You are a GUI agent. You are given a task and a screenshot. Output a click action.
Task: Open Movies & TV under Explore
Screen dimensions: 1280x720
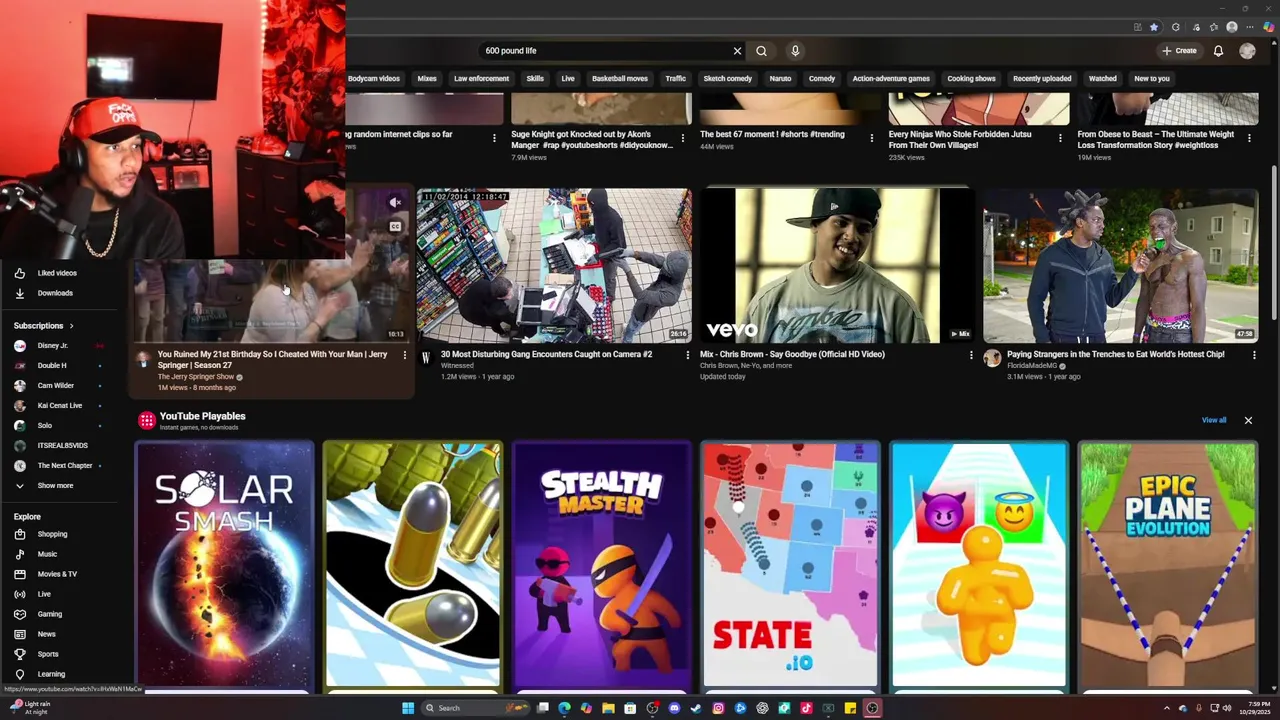pos(57,574)
